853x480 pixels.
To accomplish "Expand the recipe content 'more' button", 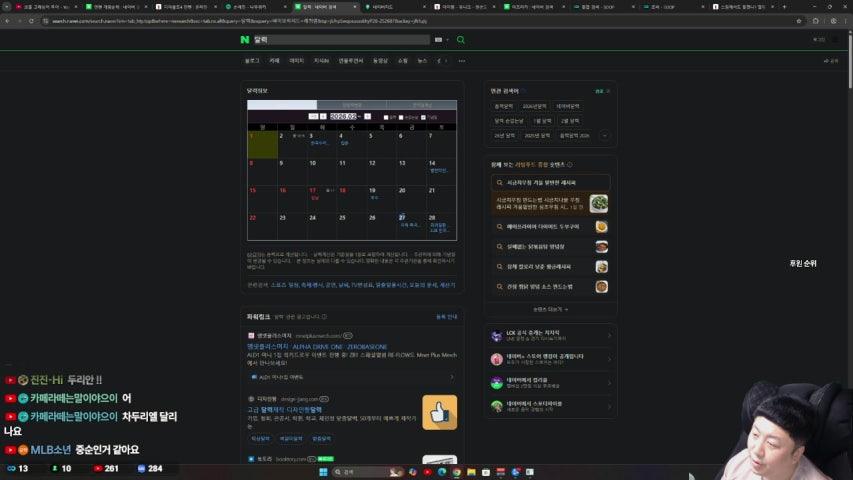I will click(553, 309).
